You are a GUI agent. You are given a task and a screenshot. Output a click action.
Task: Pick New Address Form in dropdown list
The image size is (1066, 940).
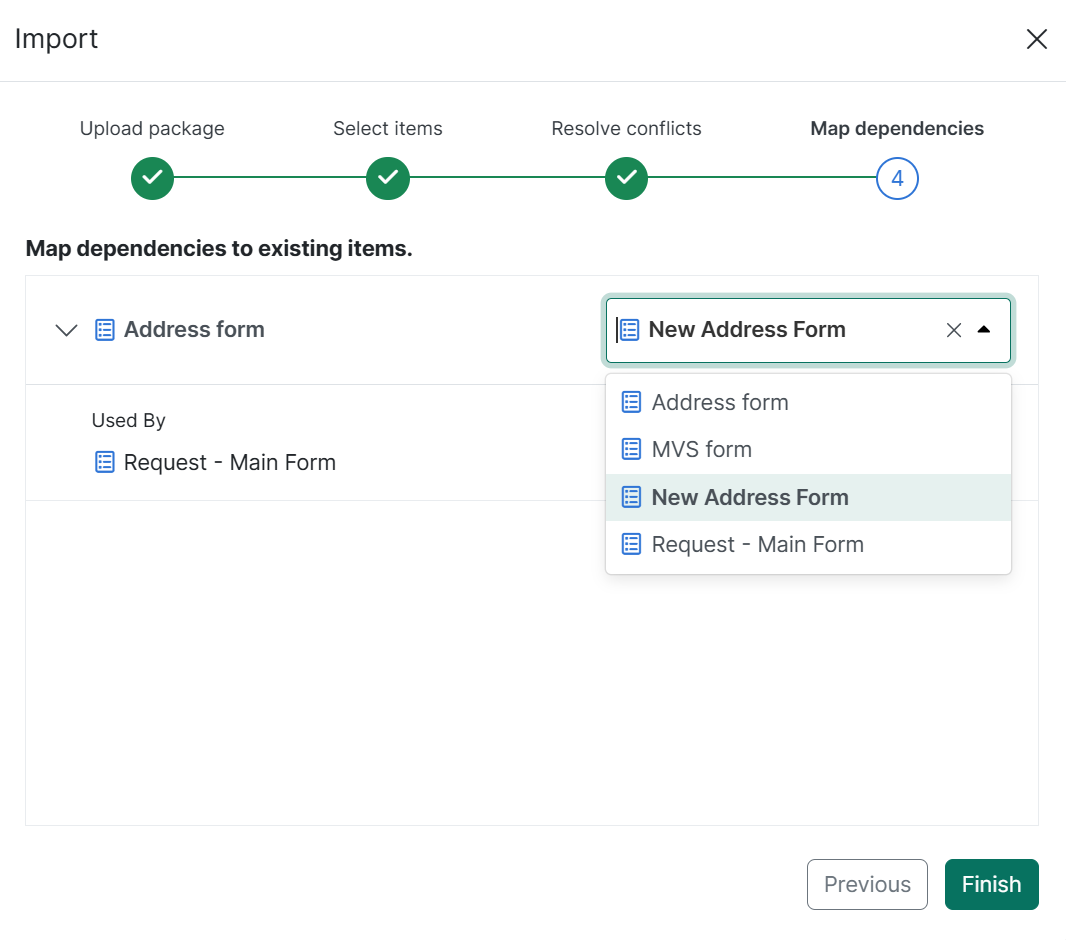[x=750, y=497]
